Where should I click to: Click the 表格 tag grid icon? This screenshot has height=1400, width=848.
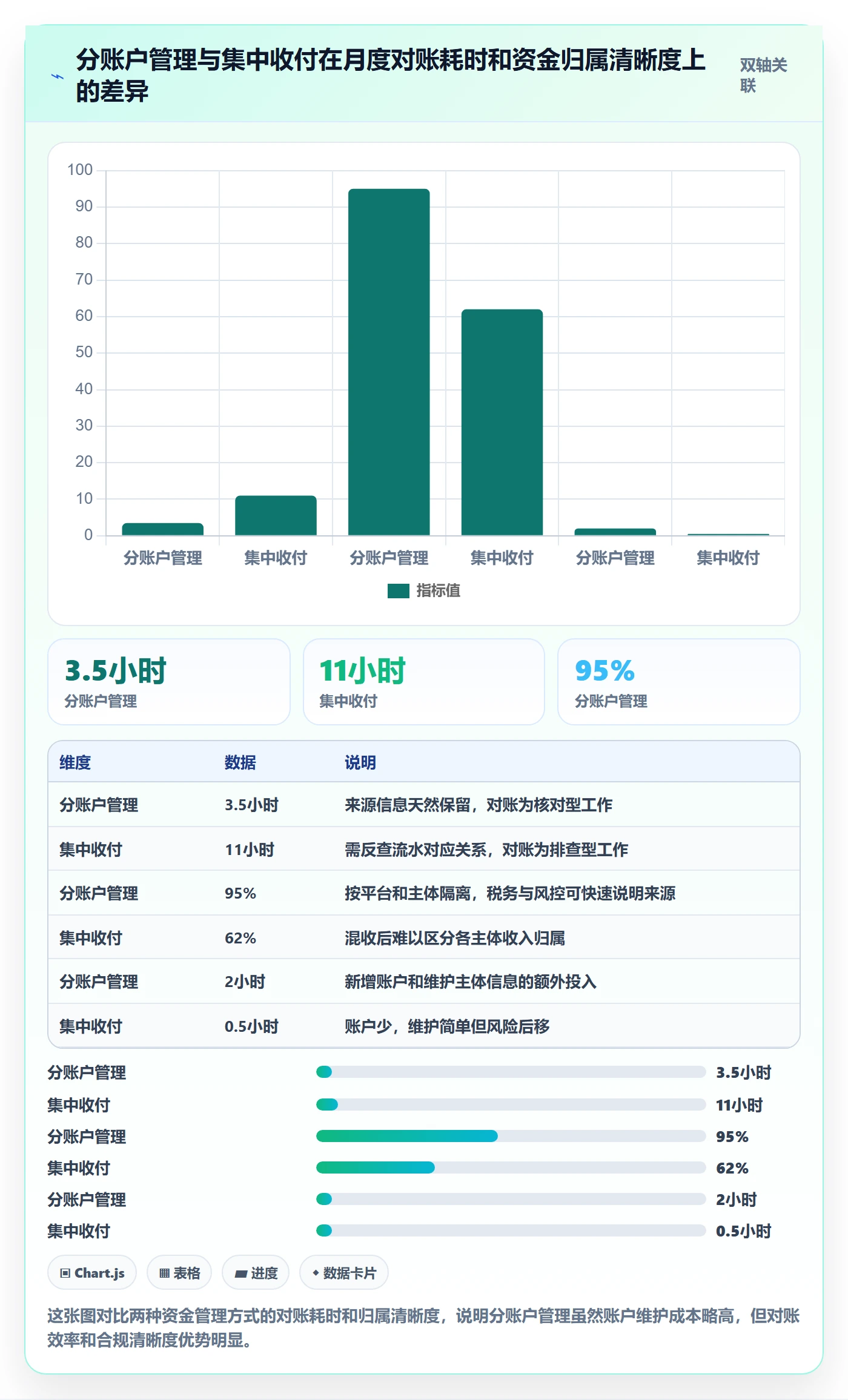[x=164, y=1273]
